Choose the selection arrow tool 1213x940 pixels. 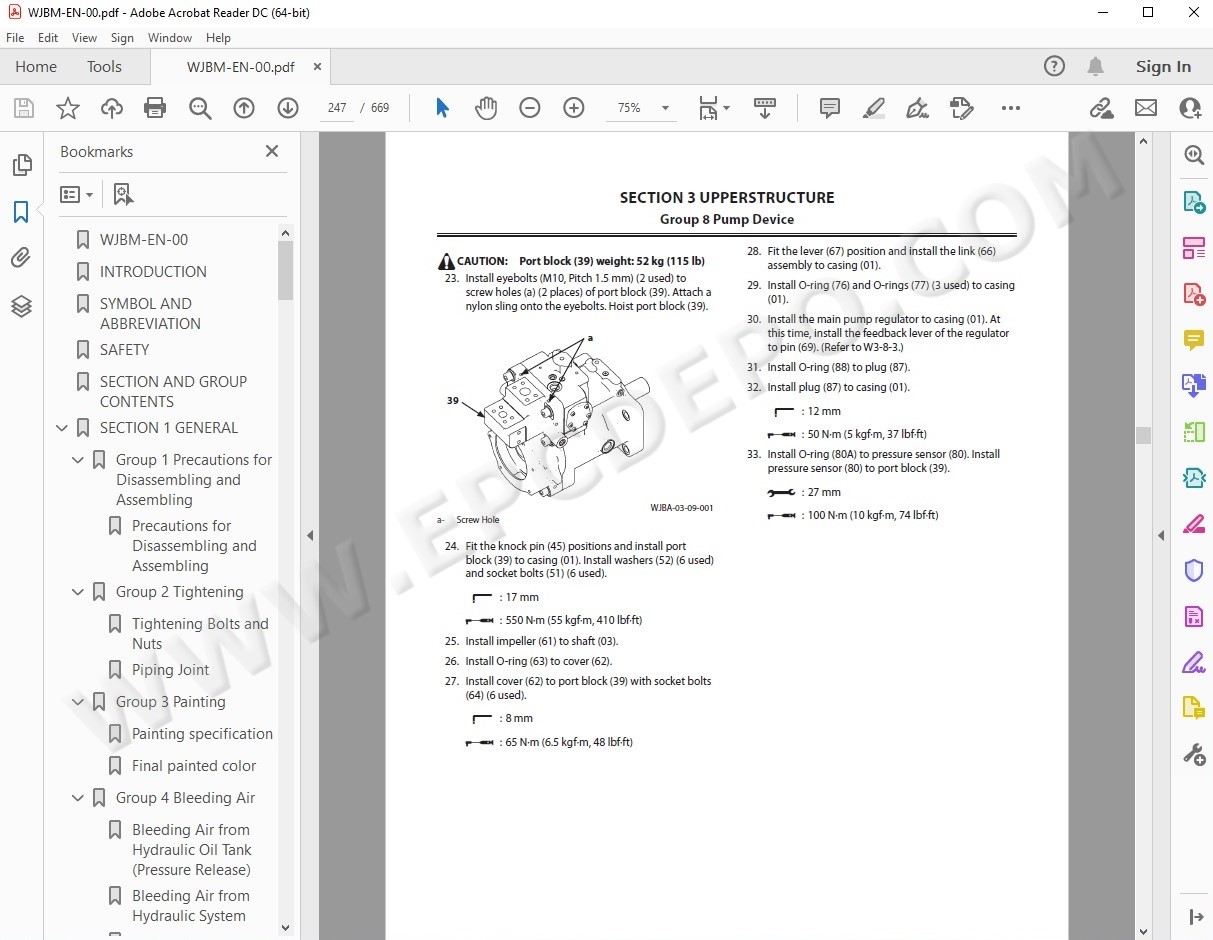tap(442, 108)
